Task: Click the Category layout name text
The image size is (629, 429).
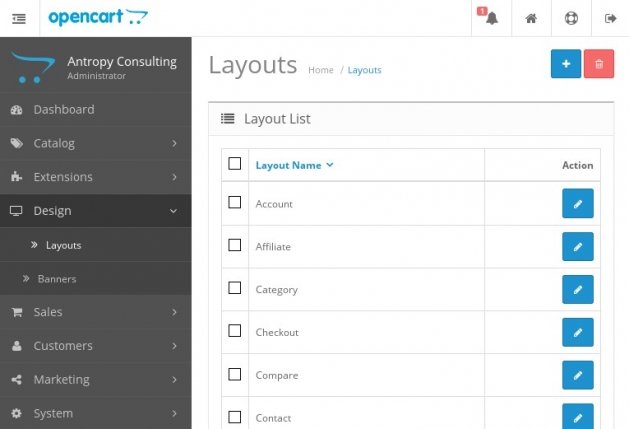Action: tap(277, 290)
